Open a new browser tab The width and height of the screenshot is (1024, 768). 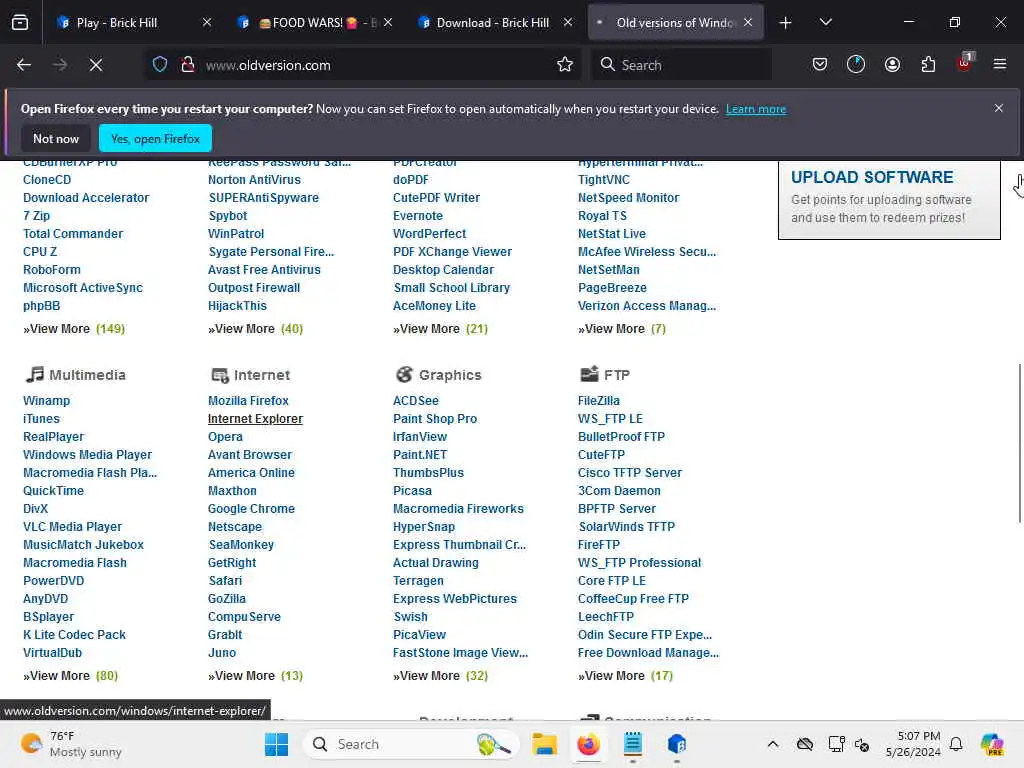click(x=785, y=23)
